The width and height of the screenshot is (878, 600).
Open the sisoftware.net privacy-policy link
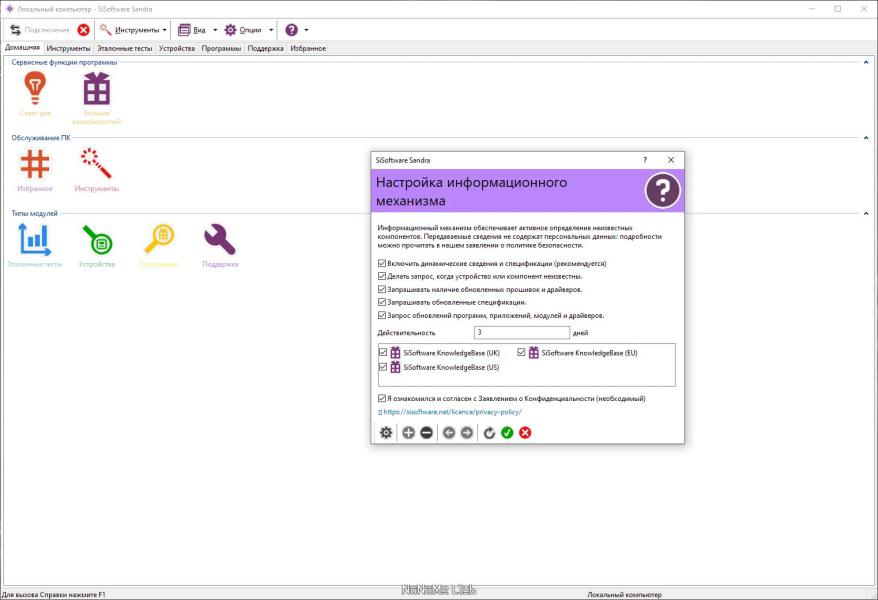tap(452, 412)
